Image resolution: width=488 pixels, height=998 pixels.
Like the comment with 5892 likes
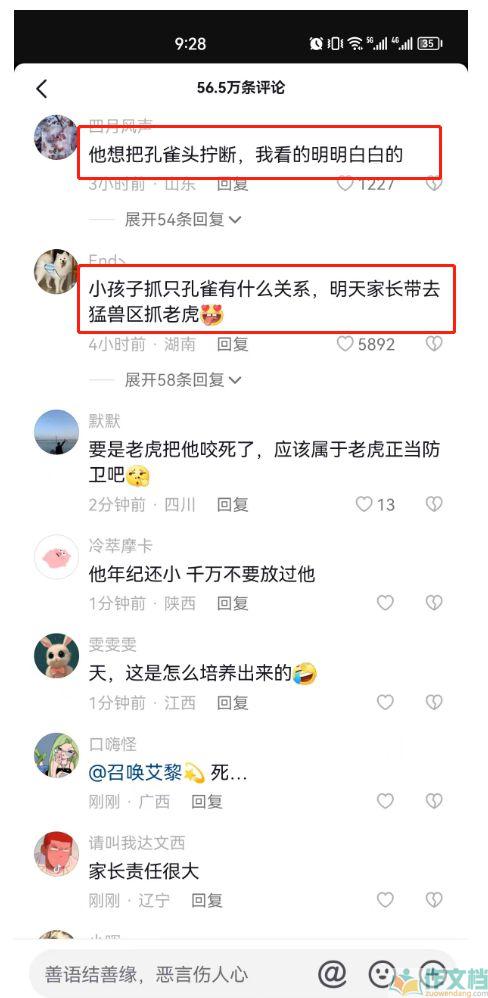pos(345,344)
